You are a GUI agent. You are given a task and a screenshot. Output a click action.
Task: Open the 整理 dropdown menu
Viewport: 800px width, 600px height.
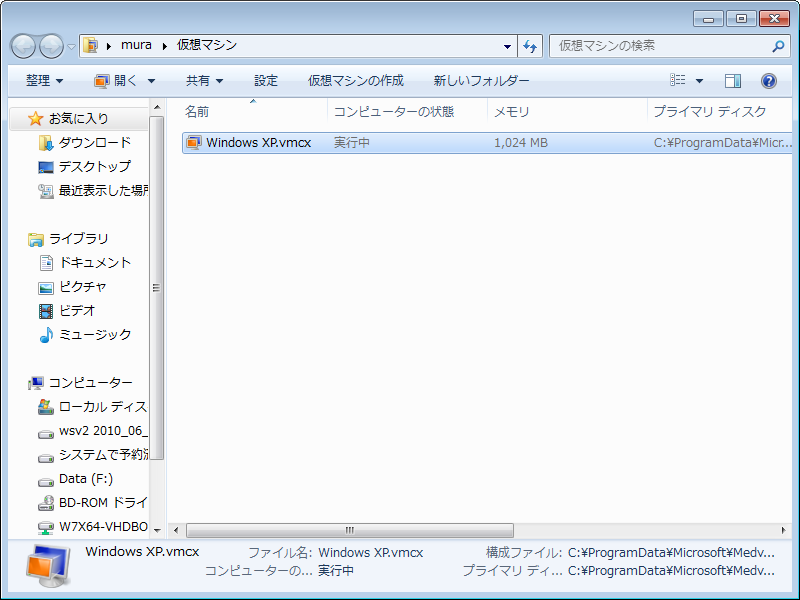pos(44,81)
